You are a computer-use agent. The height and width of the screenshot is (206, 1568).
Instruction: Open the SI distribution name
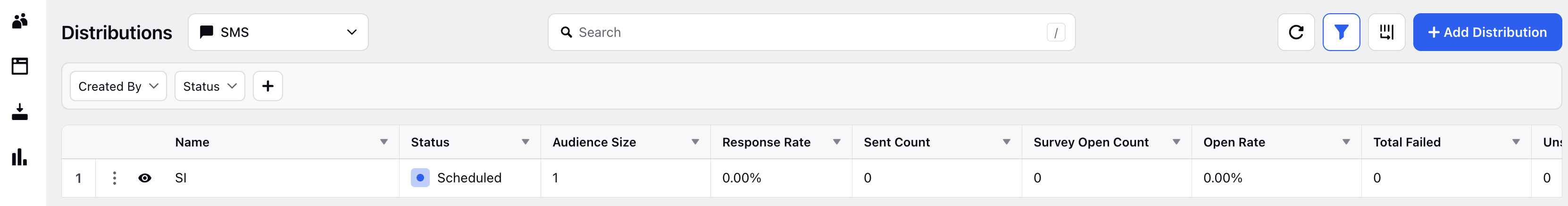181,178
